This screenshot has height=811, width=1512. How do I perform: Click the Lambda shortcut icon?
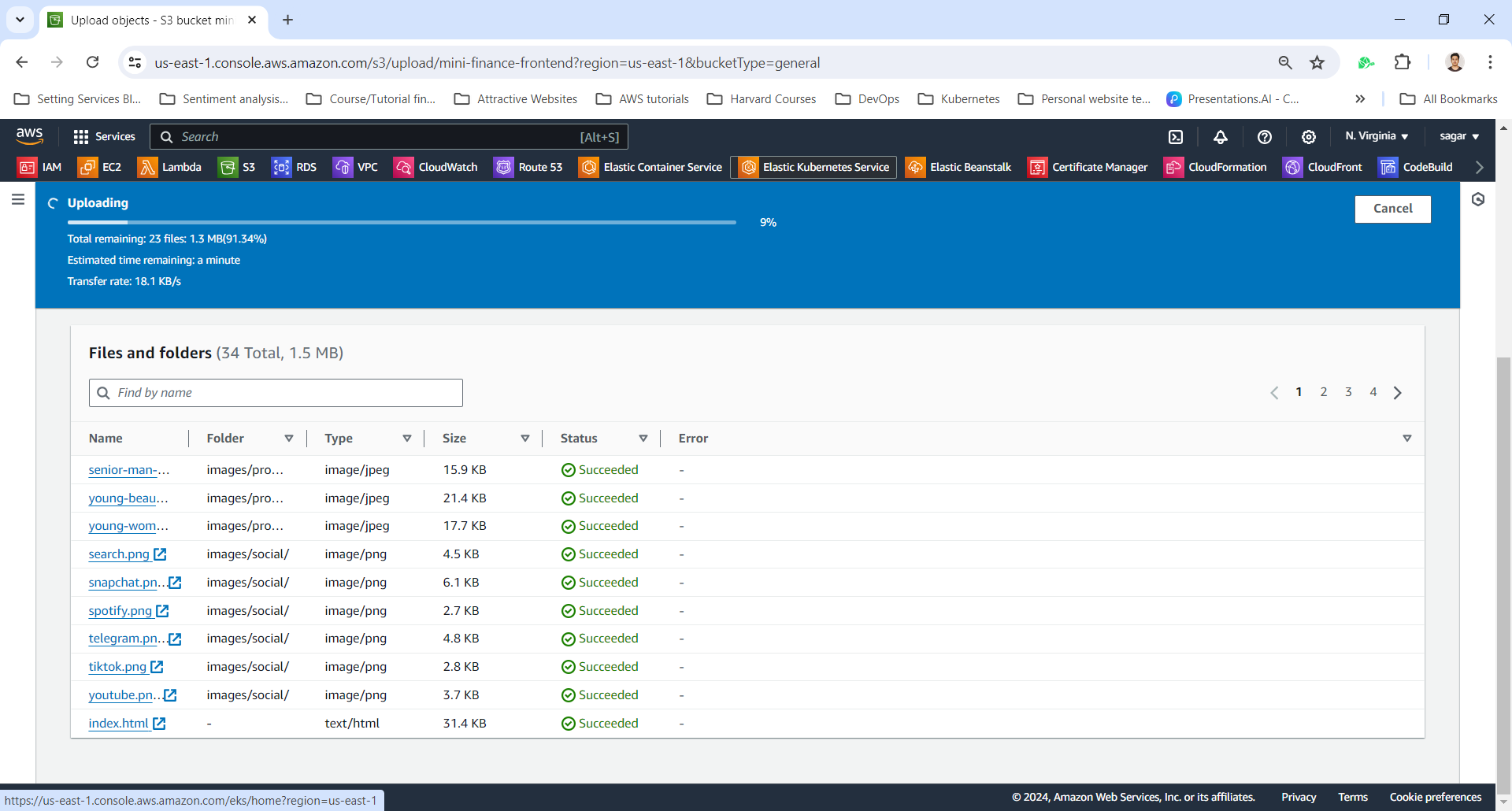pos(147,167)
